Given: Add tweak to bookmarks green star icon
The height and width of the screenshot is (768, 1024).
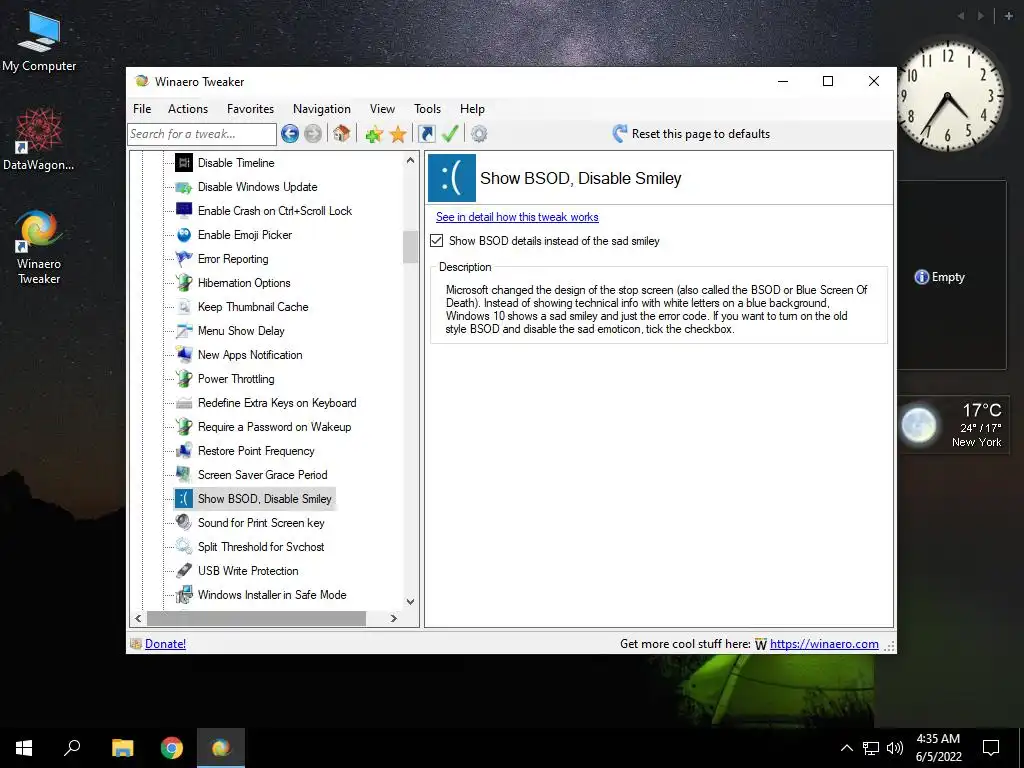Looking at the screenshot, I should click(374, 135).
